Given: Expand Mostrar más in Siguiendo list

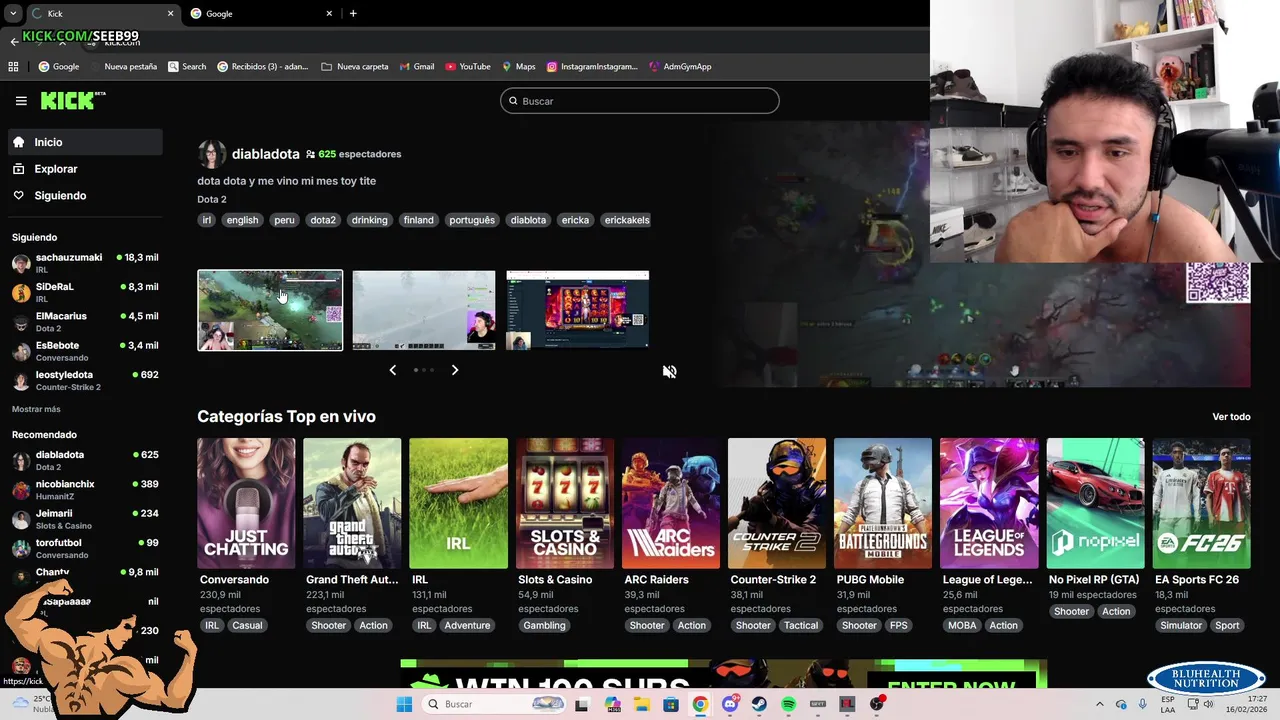Looking at the screenshot, I should coord(36,409).
